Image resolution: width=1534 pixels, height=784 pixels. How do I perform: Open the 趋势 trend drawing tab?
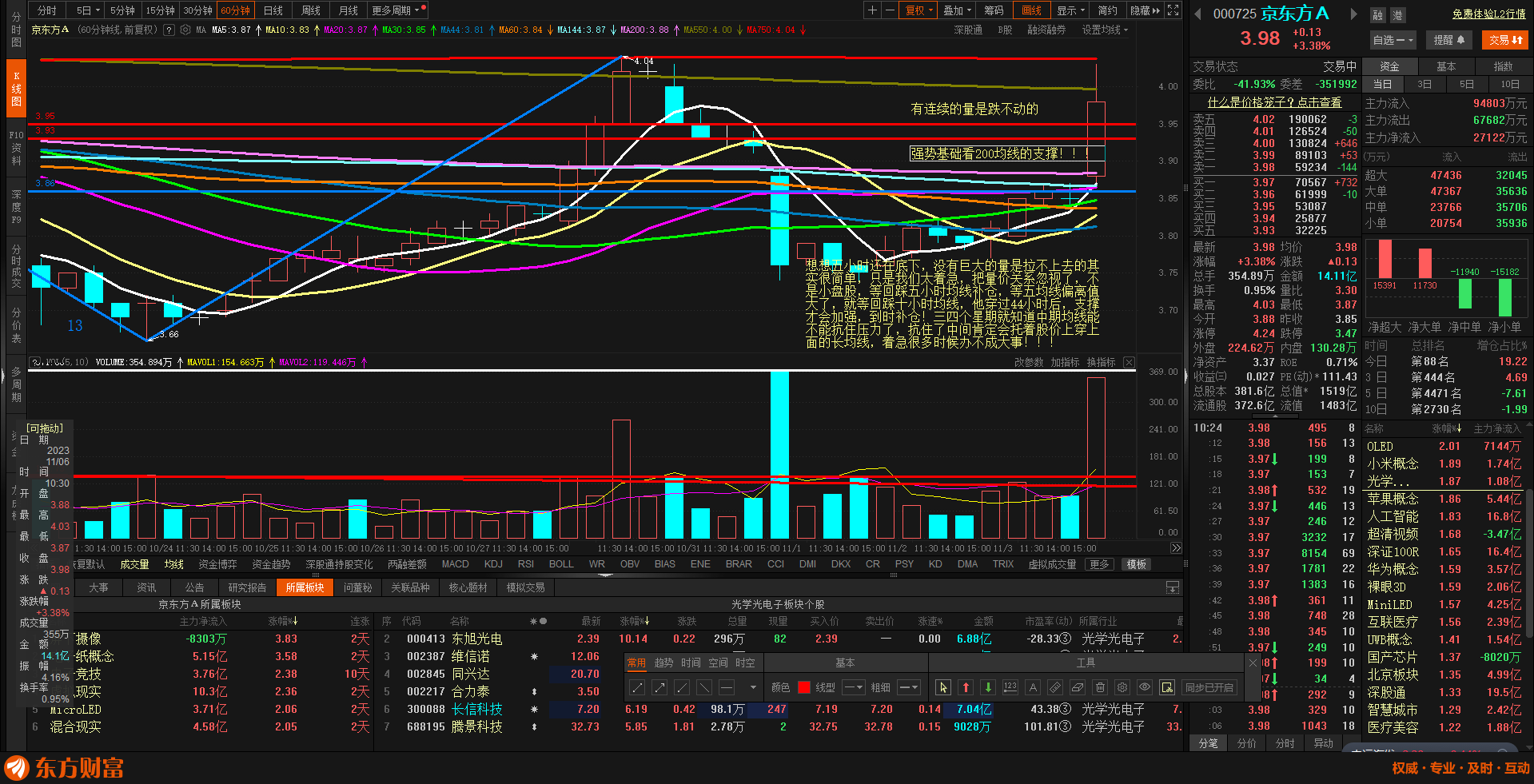[x=664, y=663]
